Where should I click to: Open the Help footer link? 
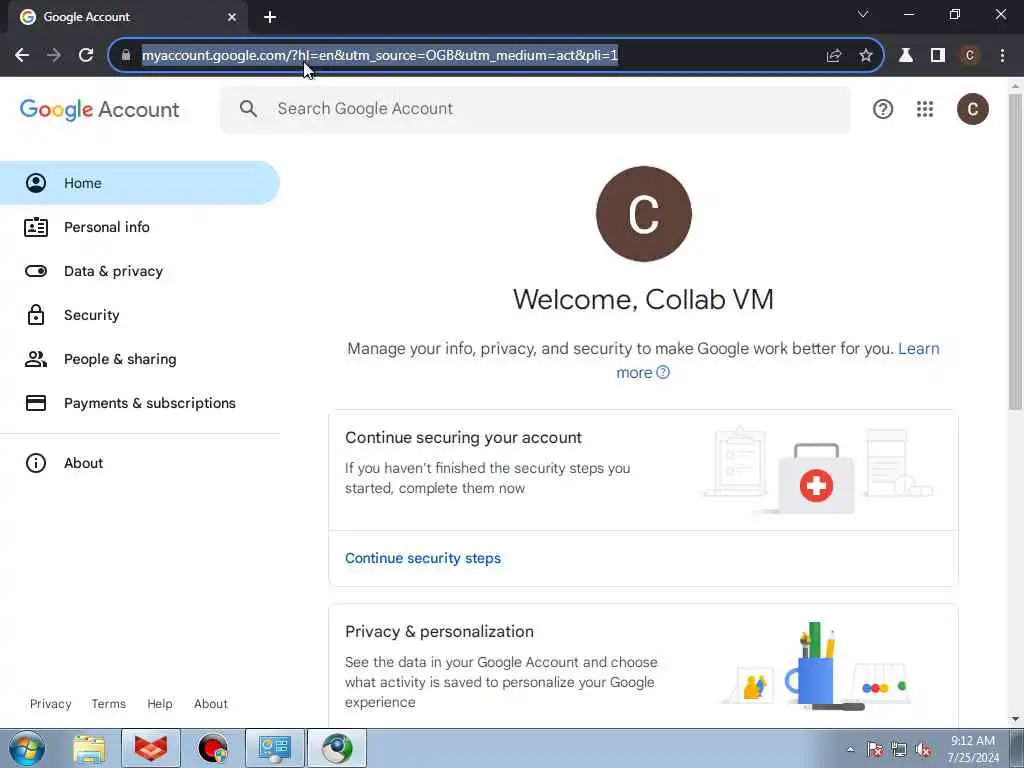(x=159, y=704)
